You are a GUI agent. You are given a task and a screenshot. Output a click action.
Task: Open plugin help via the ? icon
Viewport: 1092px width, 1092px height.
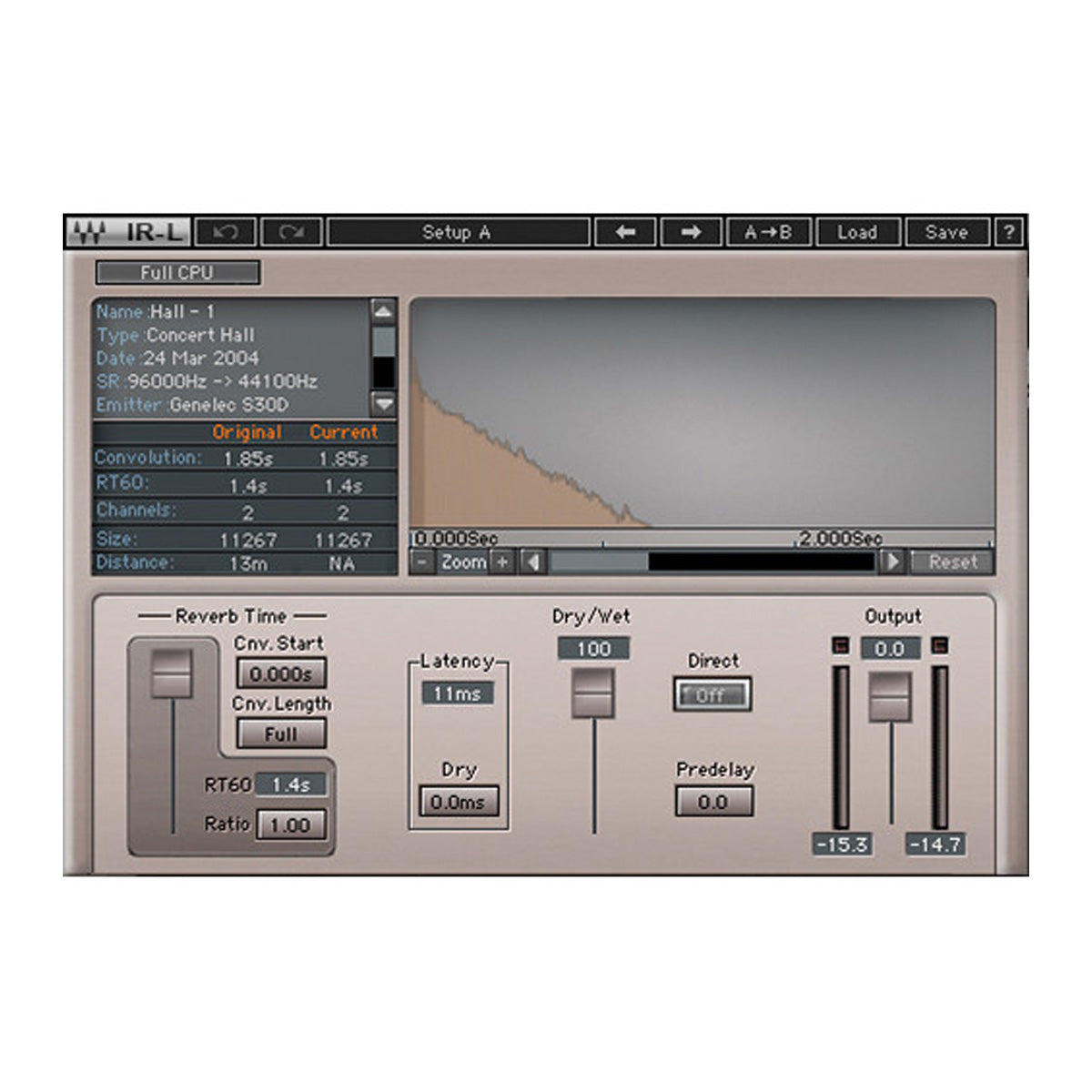coord(1006,233)
